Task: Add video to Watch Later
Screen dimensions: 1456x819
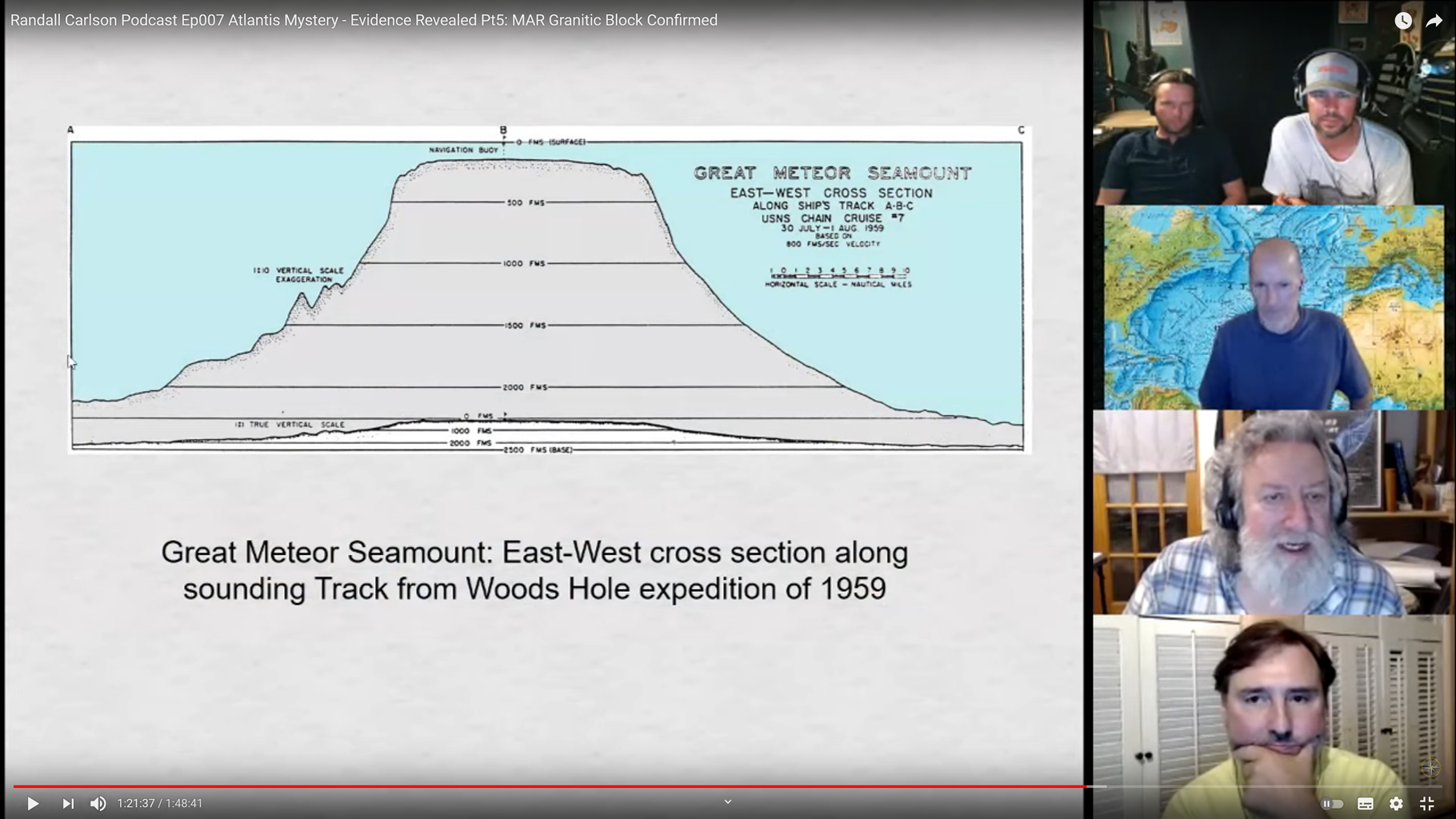Action: click(x=1403, y=21)
